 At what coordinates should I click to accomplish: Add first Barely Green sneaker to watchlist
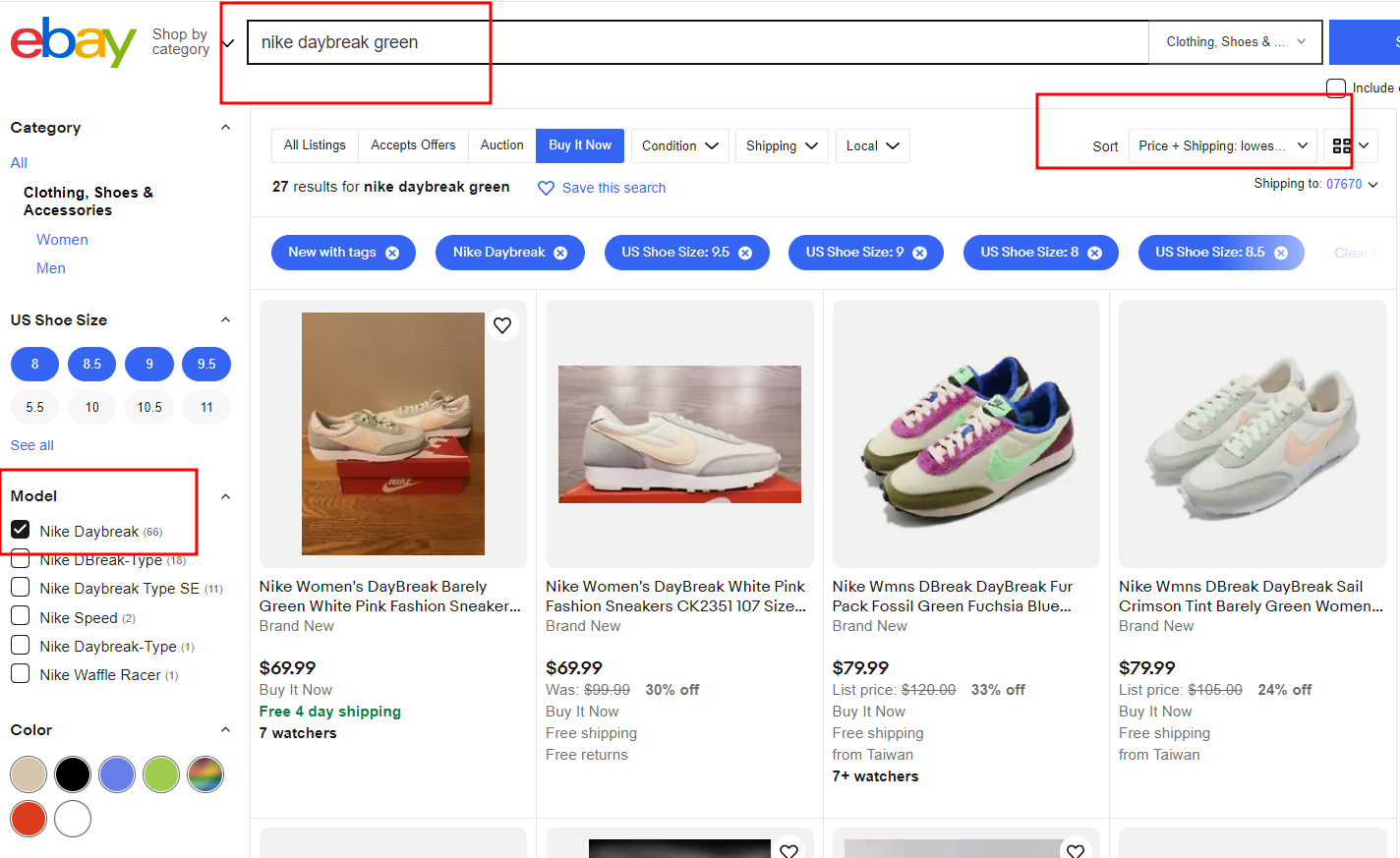[502, 325]
